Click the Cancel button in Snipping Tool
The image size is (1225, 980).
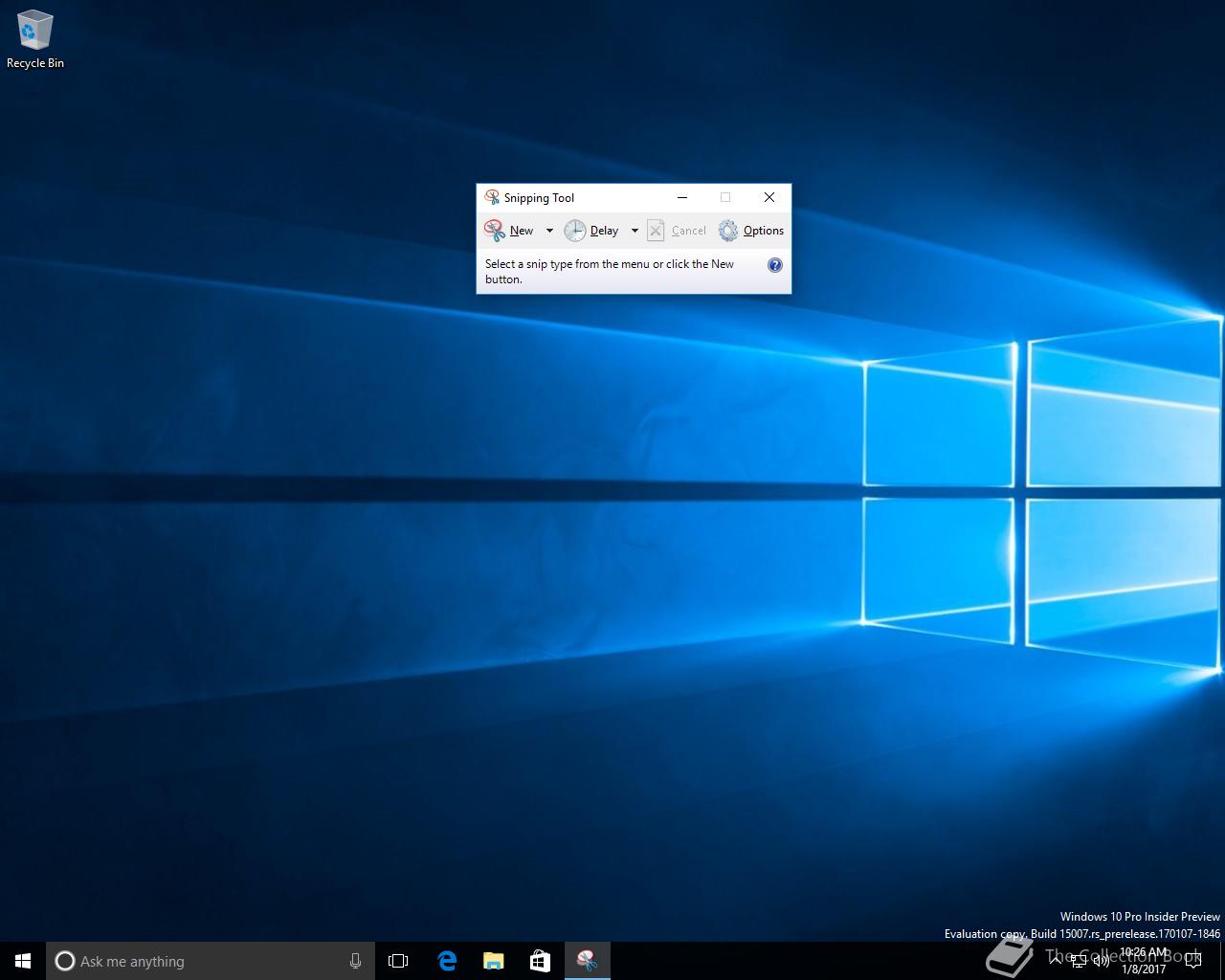[677, 231]
